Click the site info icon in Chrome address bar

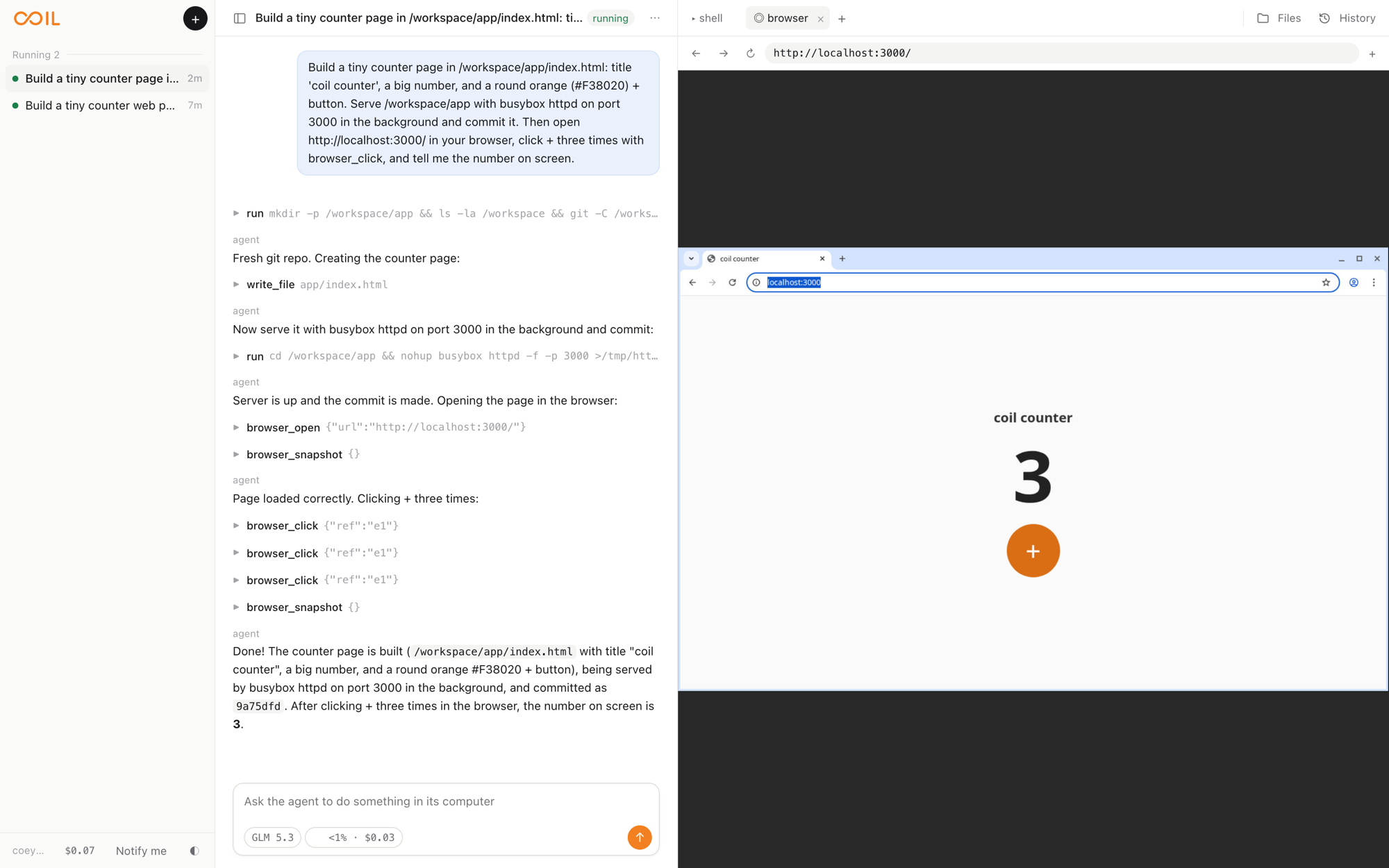(756, 283)
